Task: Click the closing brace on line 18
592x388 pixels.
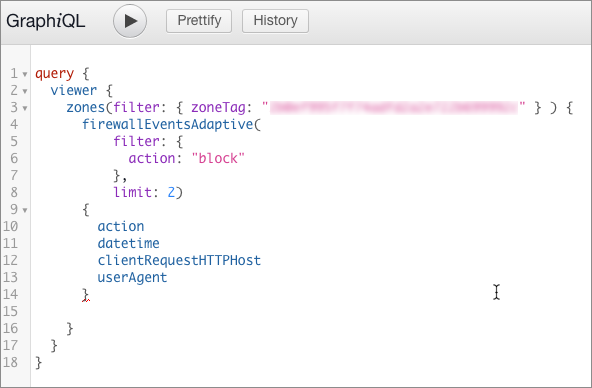Action: tap(39, 362)
